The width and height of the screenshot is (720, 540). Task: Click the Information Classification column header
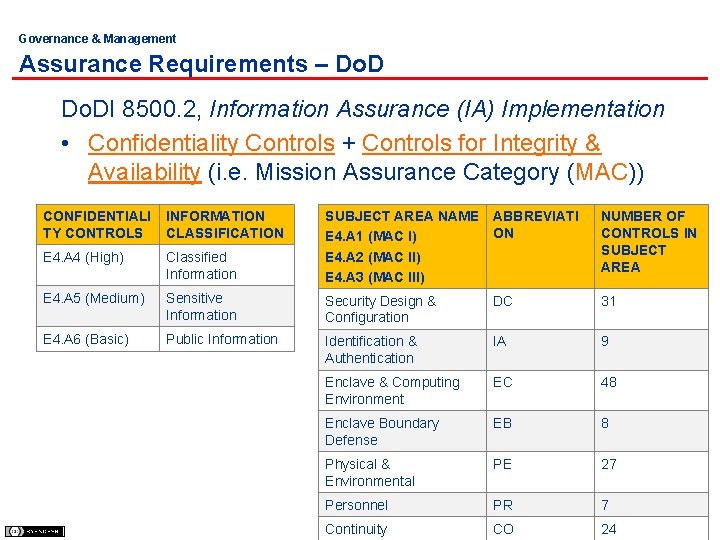coord(227,225)
